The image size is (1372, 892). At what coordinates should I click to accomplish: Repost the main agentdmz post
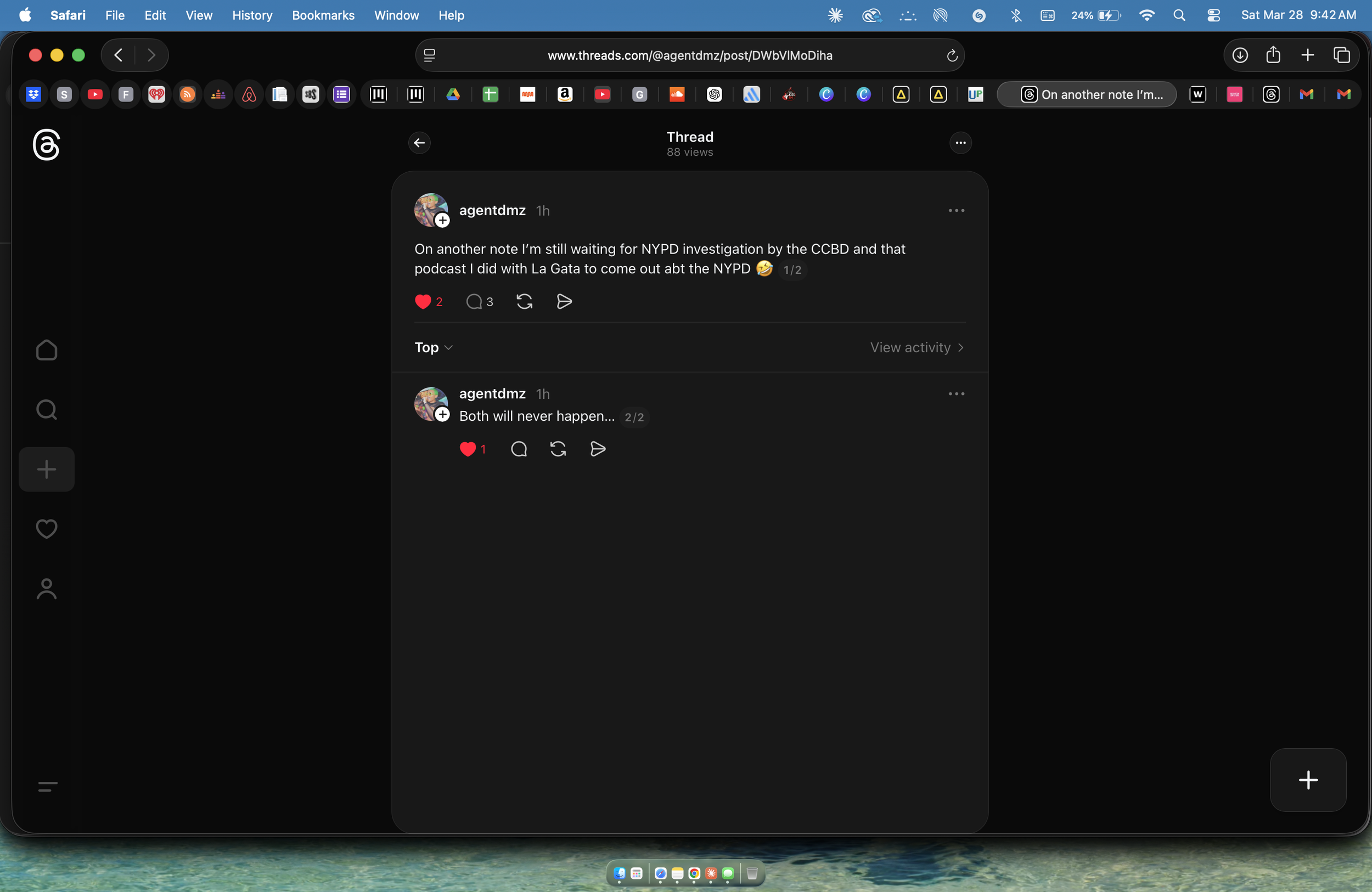coord(524,301)
